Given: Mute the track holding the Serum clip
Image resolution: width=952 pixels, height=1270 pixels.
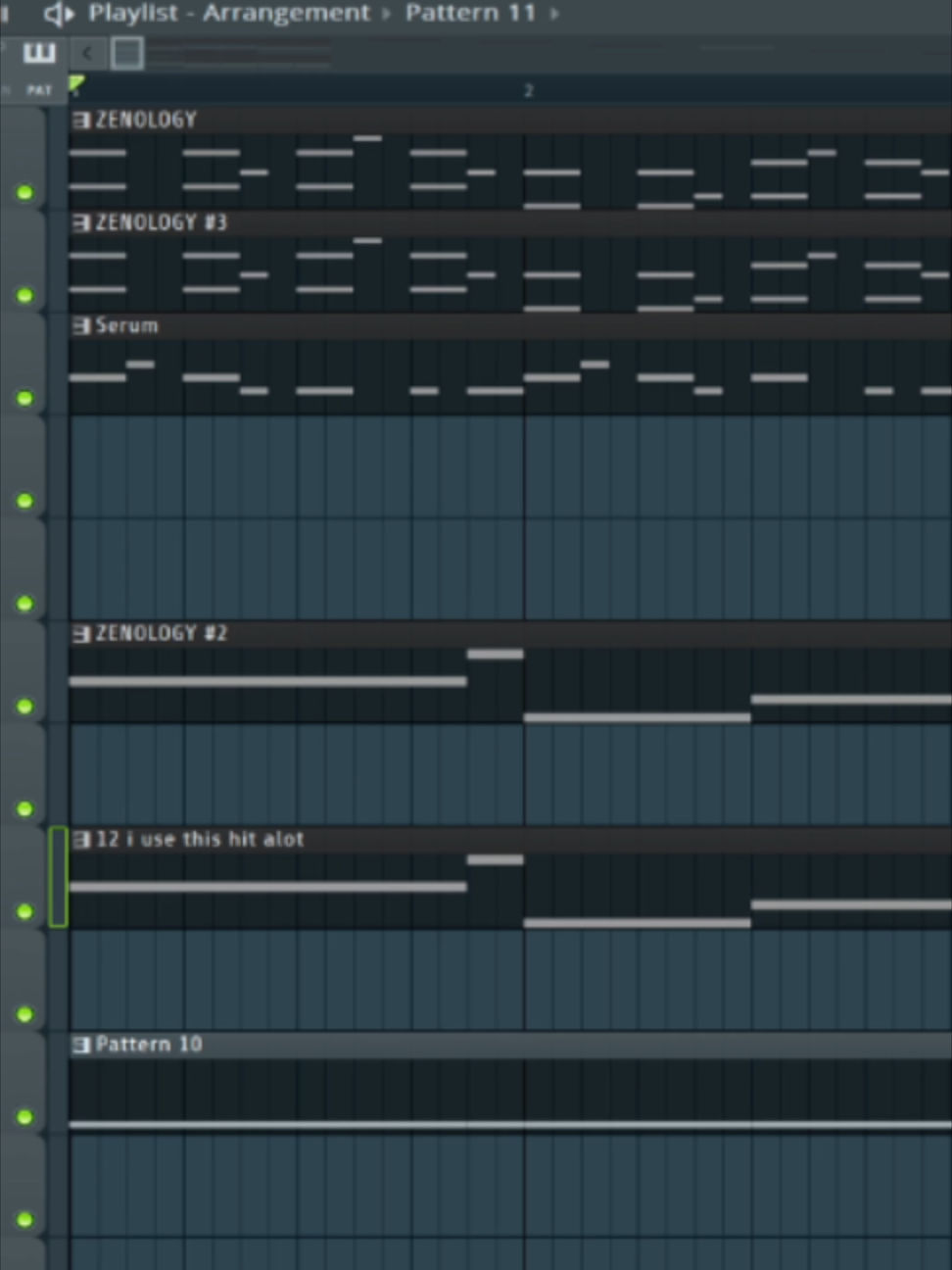Looking at the screenshot, I should [x=25, y=398].
